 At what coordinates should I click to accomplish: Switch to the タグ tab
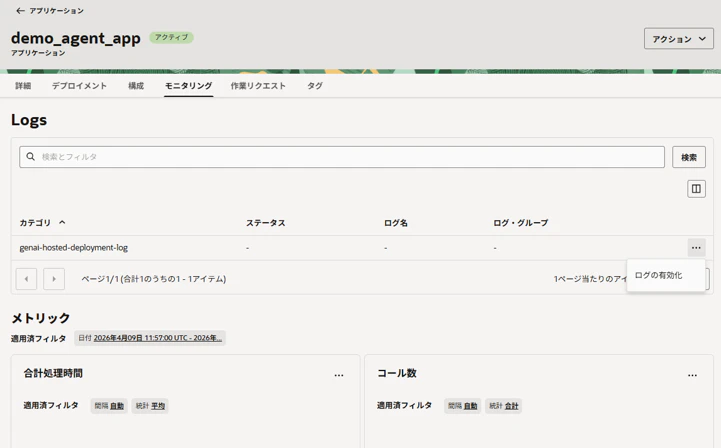[x=315, y=86]
